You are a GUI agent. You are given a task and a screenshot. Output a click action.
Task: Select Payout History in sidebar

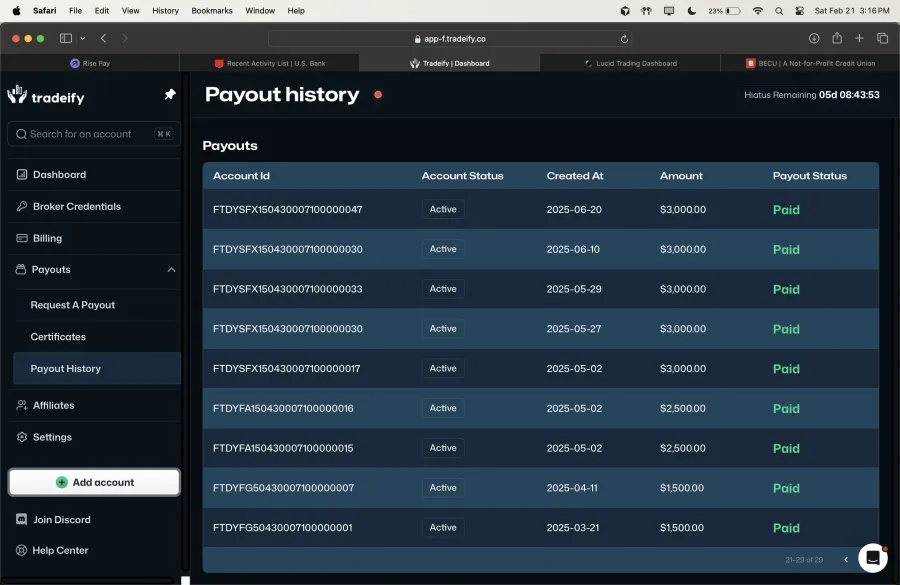tap(96, 368)
